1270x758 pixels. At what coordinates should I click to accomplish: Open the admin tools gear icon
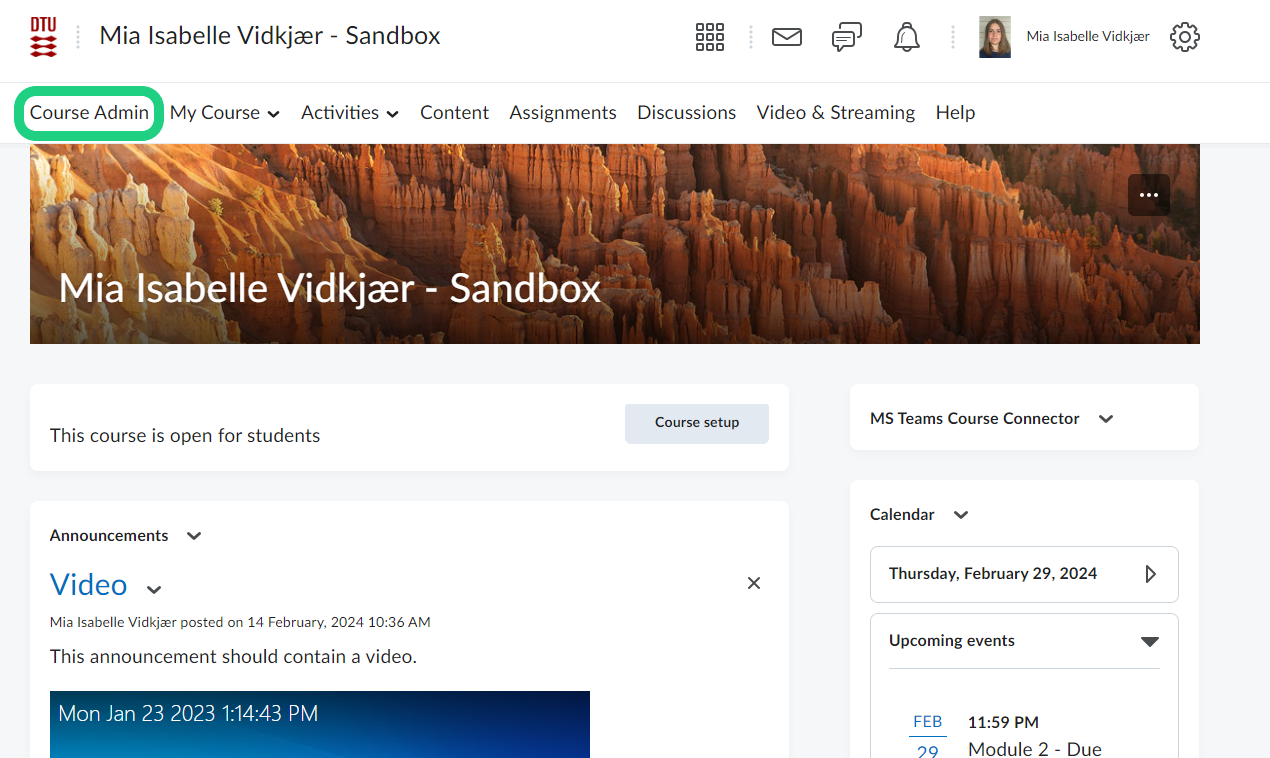point(1184,37)
